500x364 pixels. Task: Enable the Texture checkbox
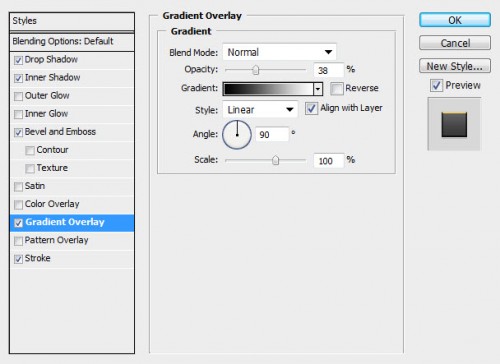pyautogui.click(x=30, y=168)
